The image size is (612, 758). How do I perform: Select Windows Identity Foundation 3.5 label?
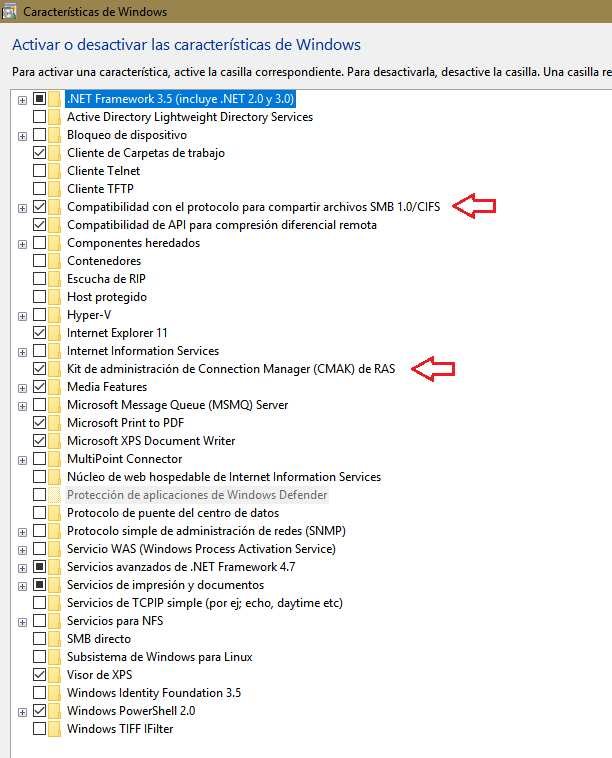(x=154, y=693)
